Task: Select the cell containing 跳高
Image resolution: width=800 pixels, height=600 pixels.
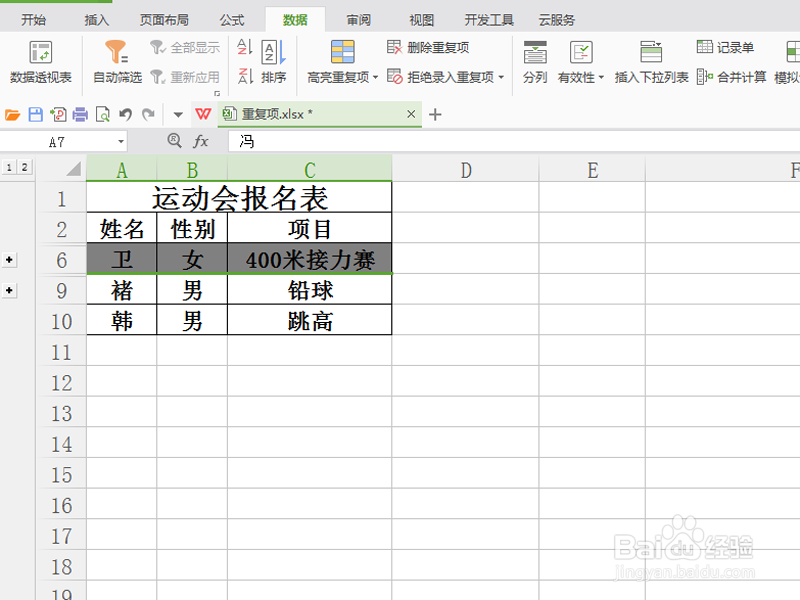Action: pyautogui.click(x=310, y=321)
